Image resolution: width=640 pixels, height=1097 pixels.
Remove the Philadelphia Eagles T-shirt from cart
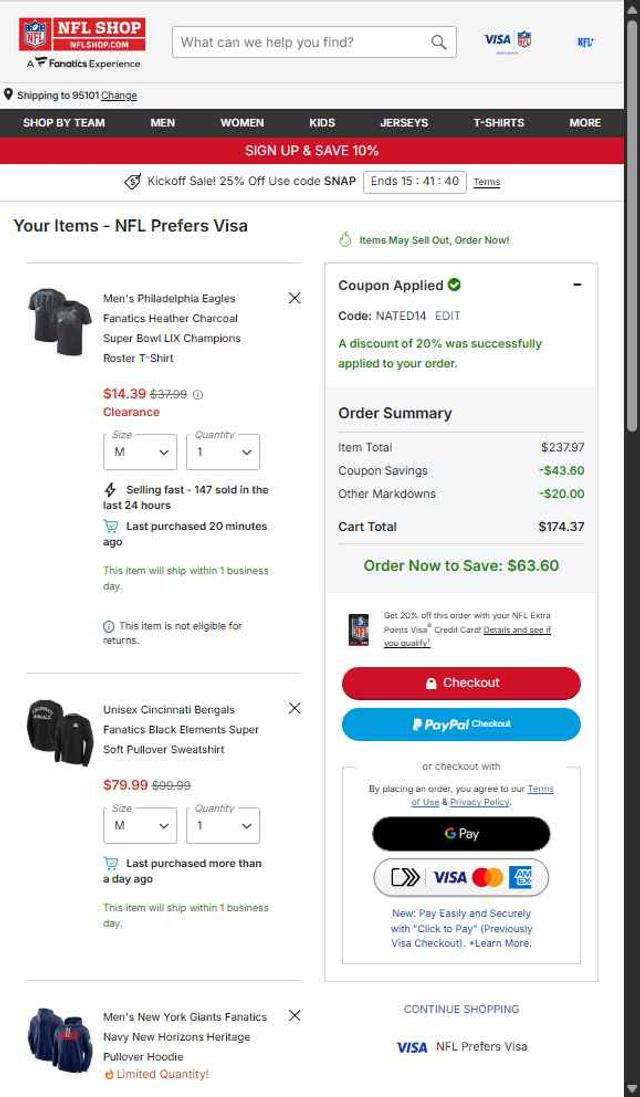point(294,298)
